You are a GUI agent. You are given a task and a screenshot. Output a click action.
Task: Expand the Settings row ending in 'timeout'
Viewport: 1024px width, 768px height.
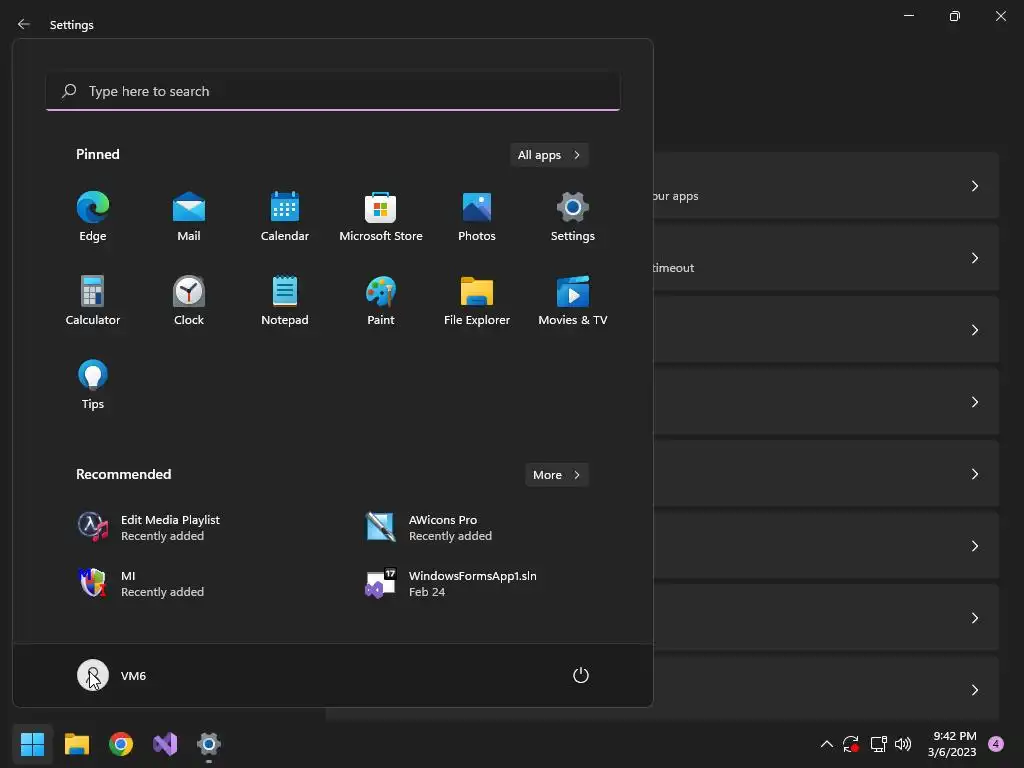click(826, 258)
